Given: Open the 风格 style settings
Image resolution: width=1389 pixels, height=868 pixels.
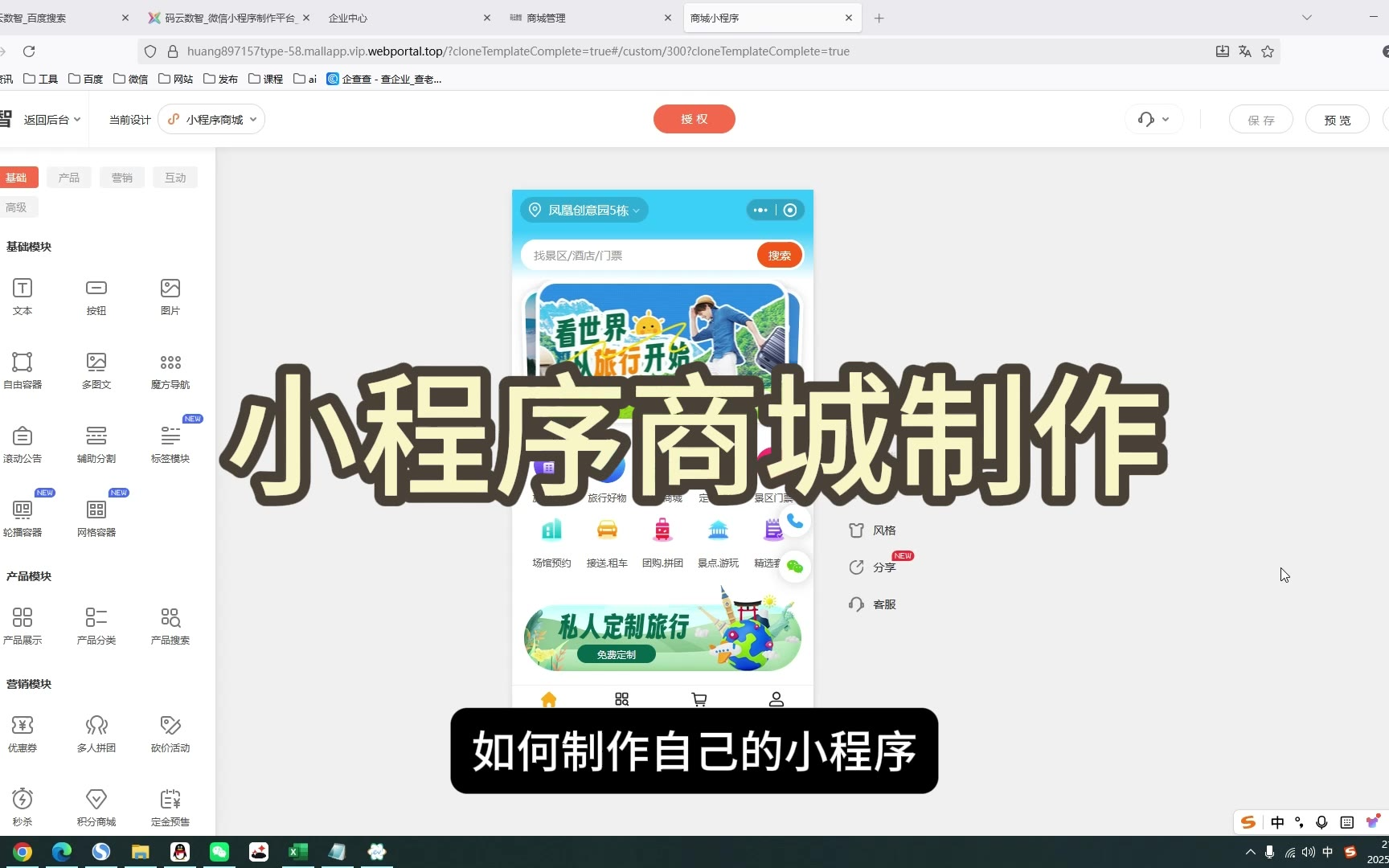Looking at the screenshot, I should click(x=873, y=530).
